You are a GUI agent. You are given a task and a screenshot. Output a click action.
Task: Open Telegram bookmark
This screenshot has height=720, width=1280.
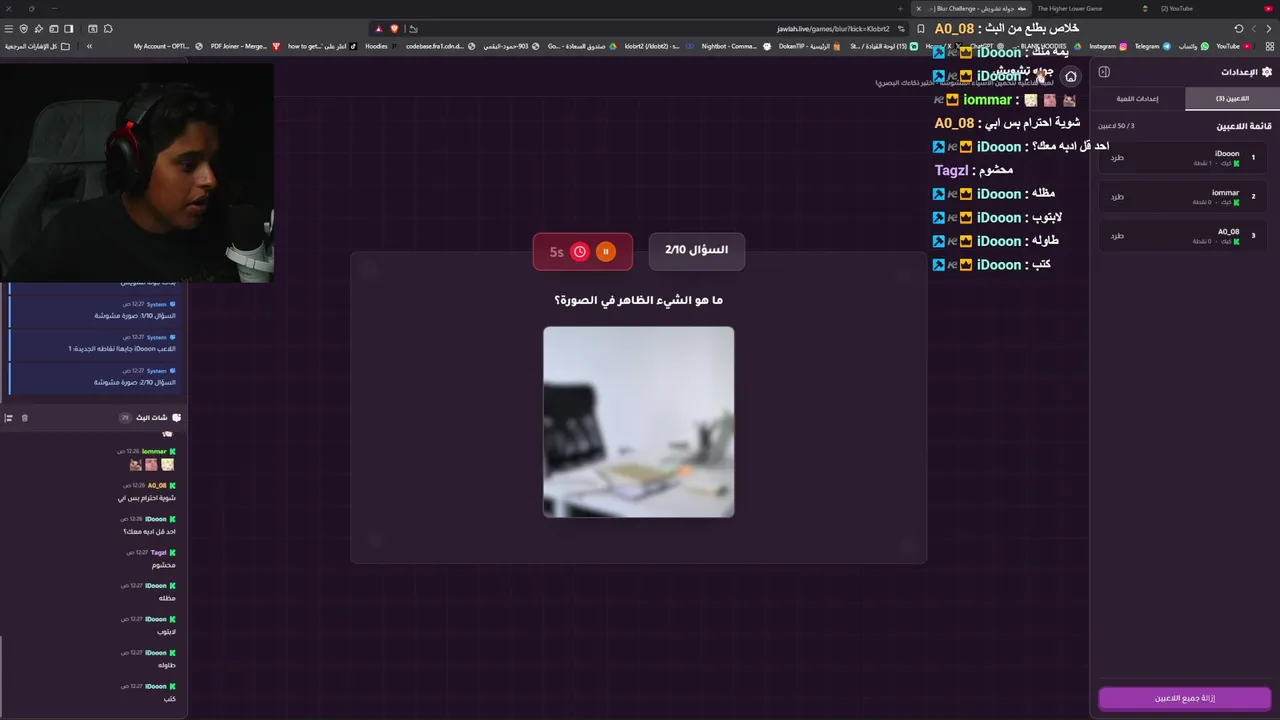[x=1152, y=46]
